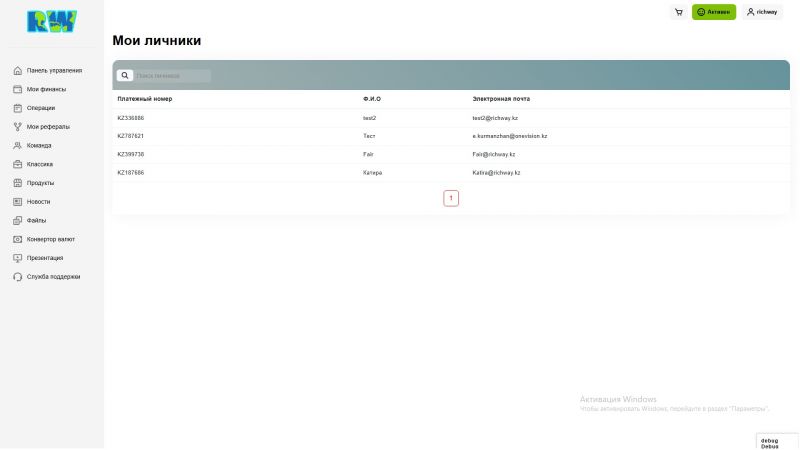
Task: Open the richway user profile button
Action: pyautogui.click(x=762, y=12)
